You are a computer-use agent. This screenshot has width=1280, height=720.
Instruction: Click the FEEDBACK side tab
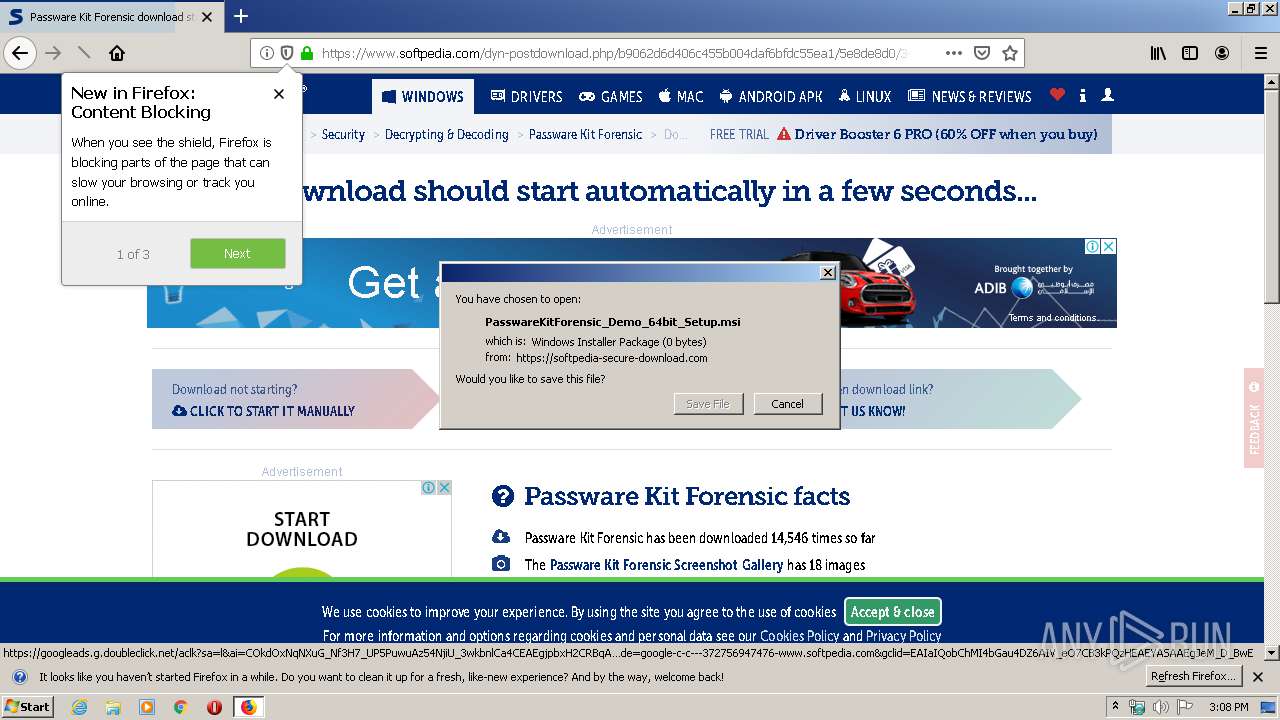click(1254, 418)
